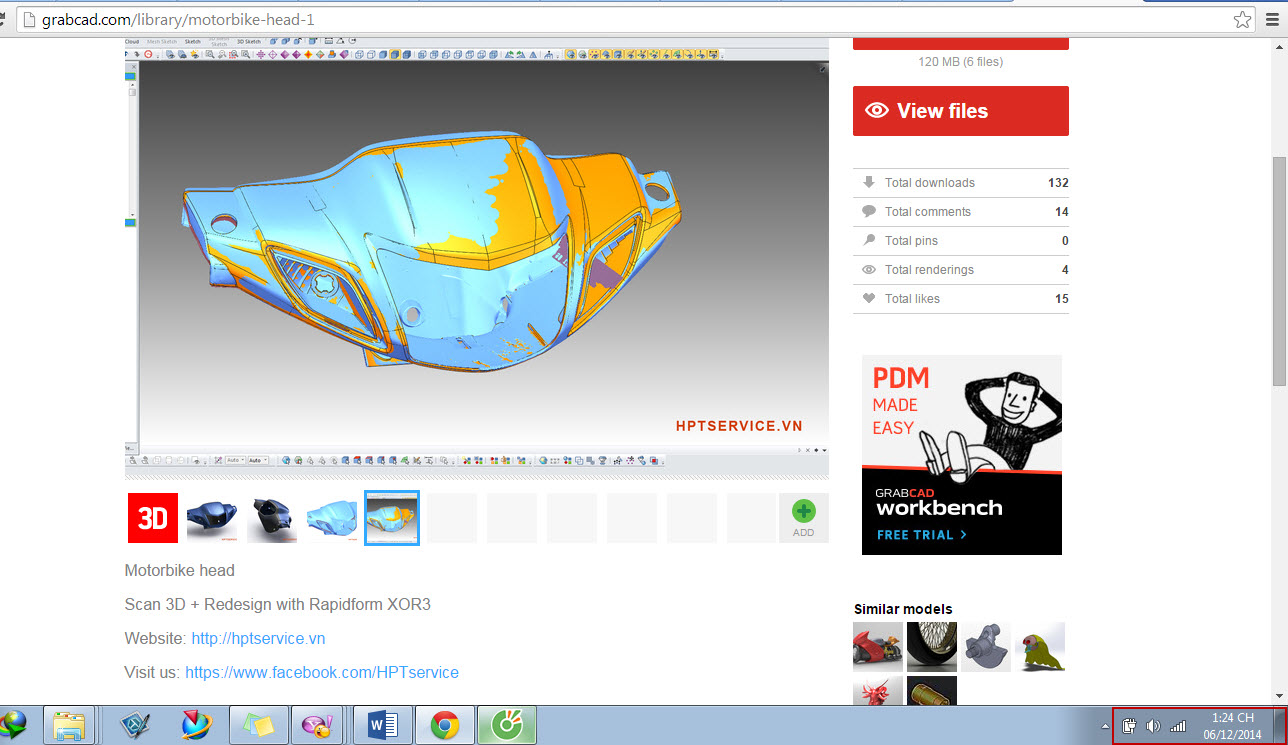
Task: Click the address bar URL field
Action: point(600,19)
